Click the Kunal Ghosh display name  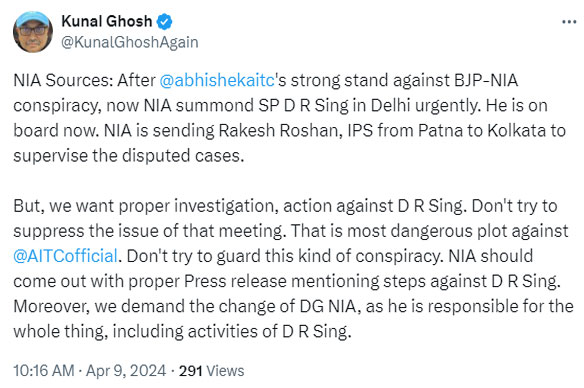(107, 21)
